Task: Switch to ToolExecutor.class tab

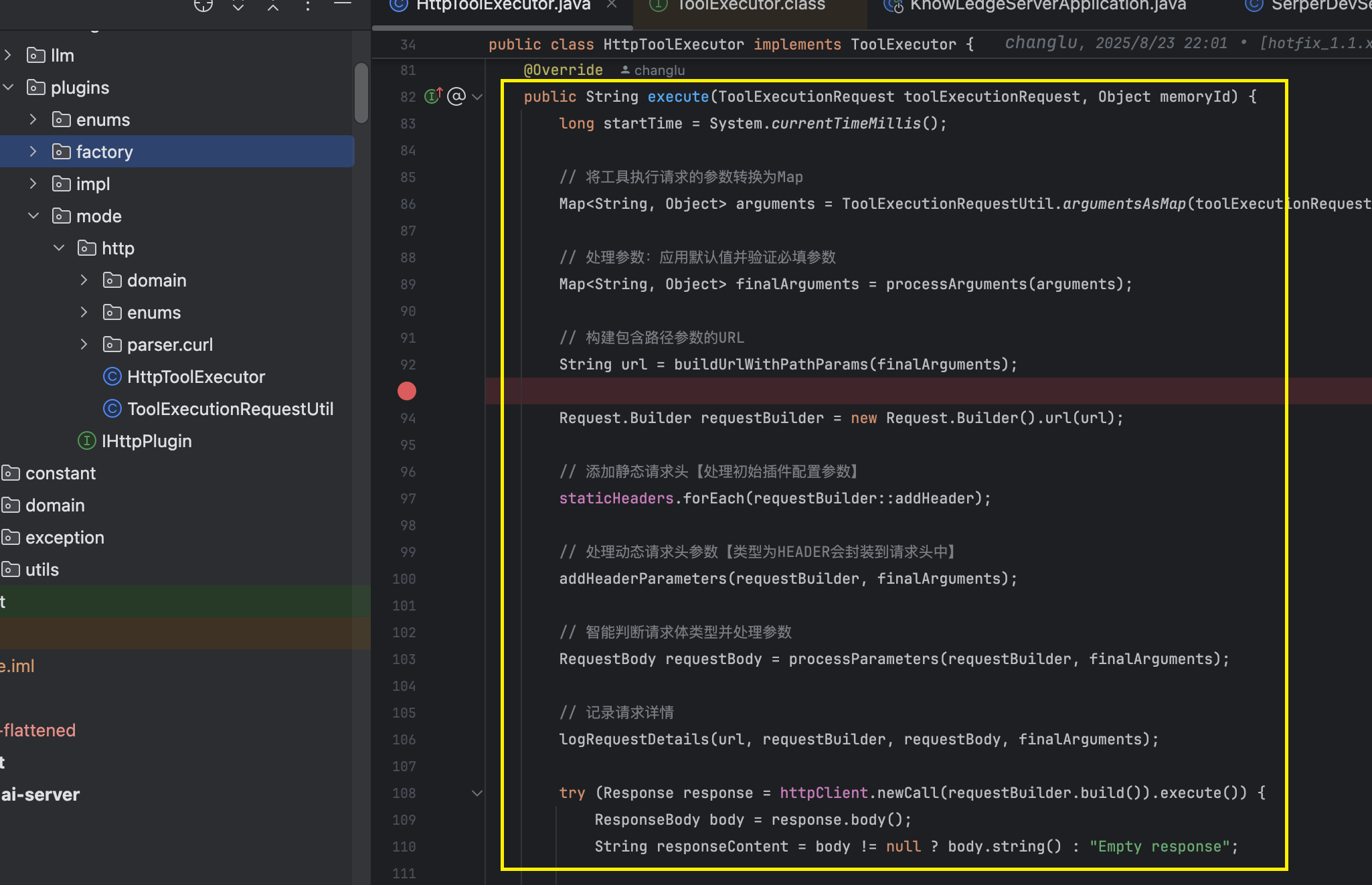Action: [x=750, y=6]
